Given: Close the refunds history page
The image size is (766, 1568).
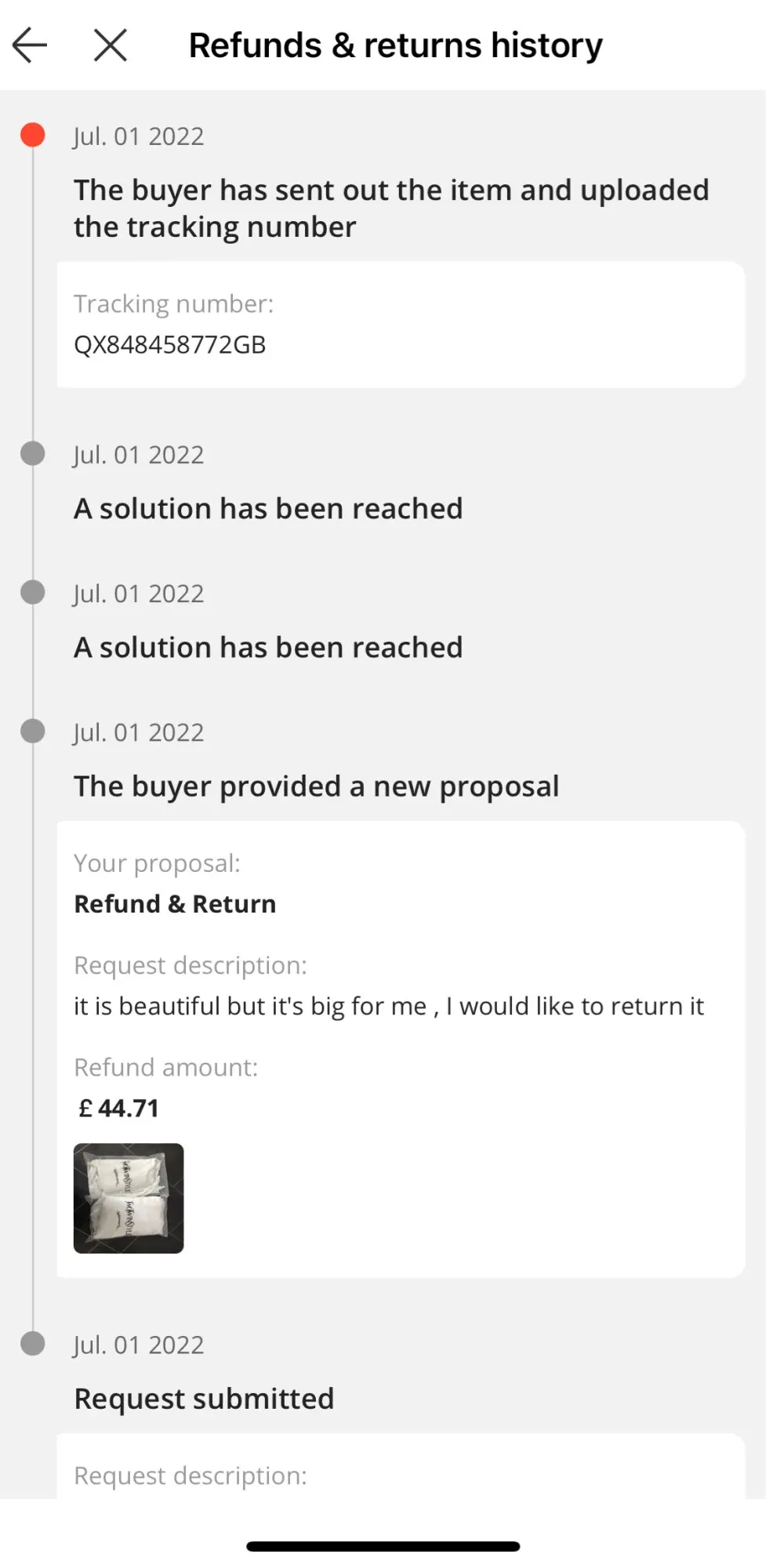Looking at the screenshot, I should (x=110, y=45).
